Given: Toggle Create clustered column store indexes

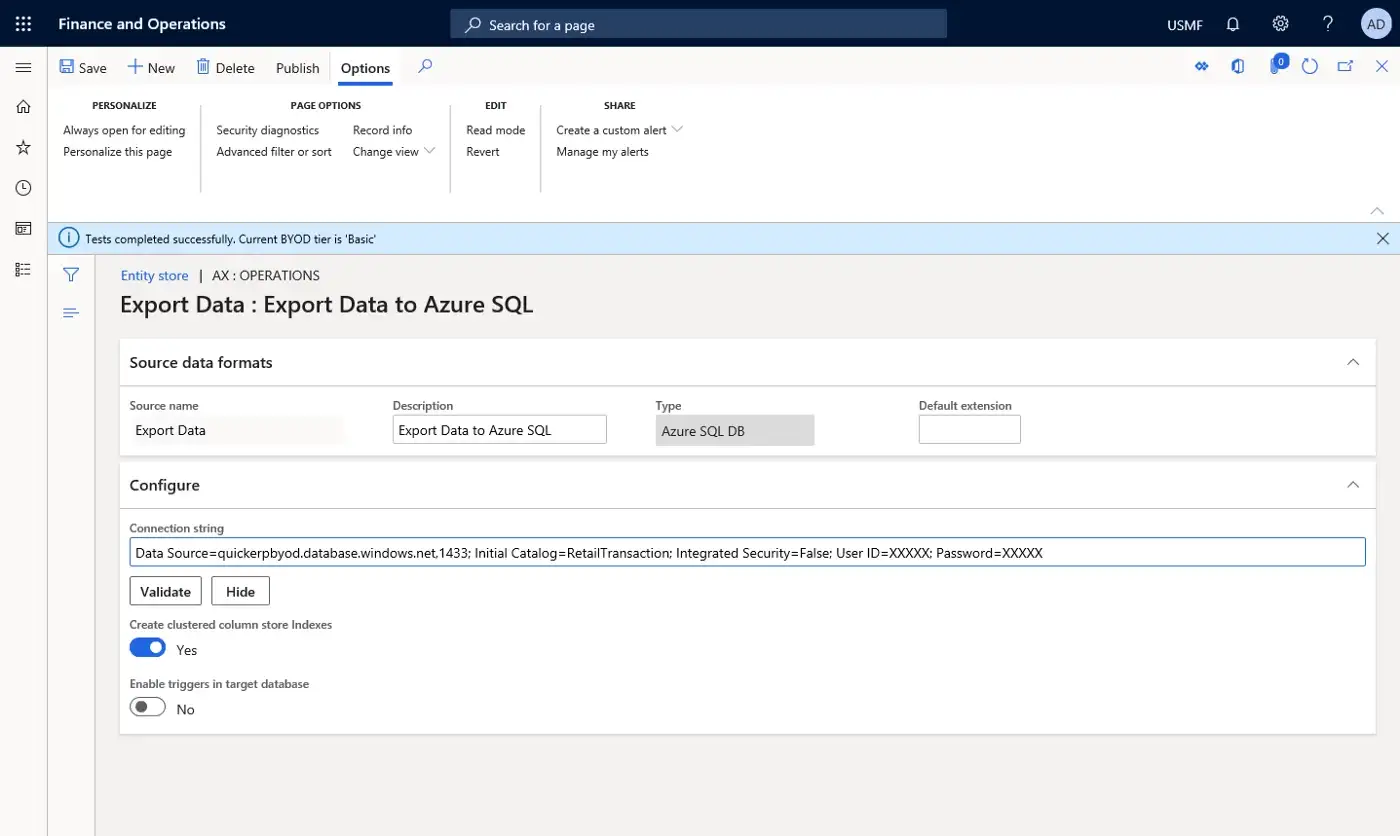Looking at the screenshot, I should click(x=148, y=648).
